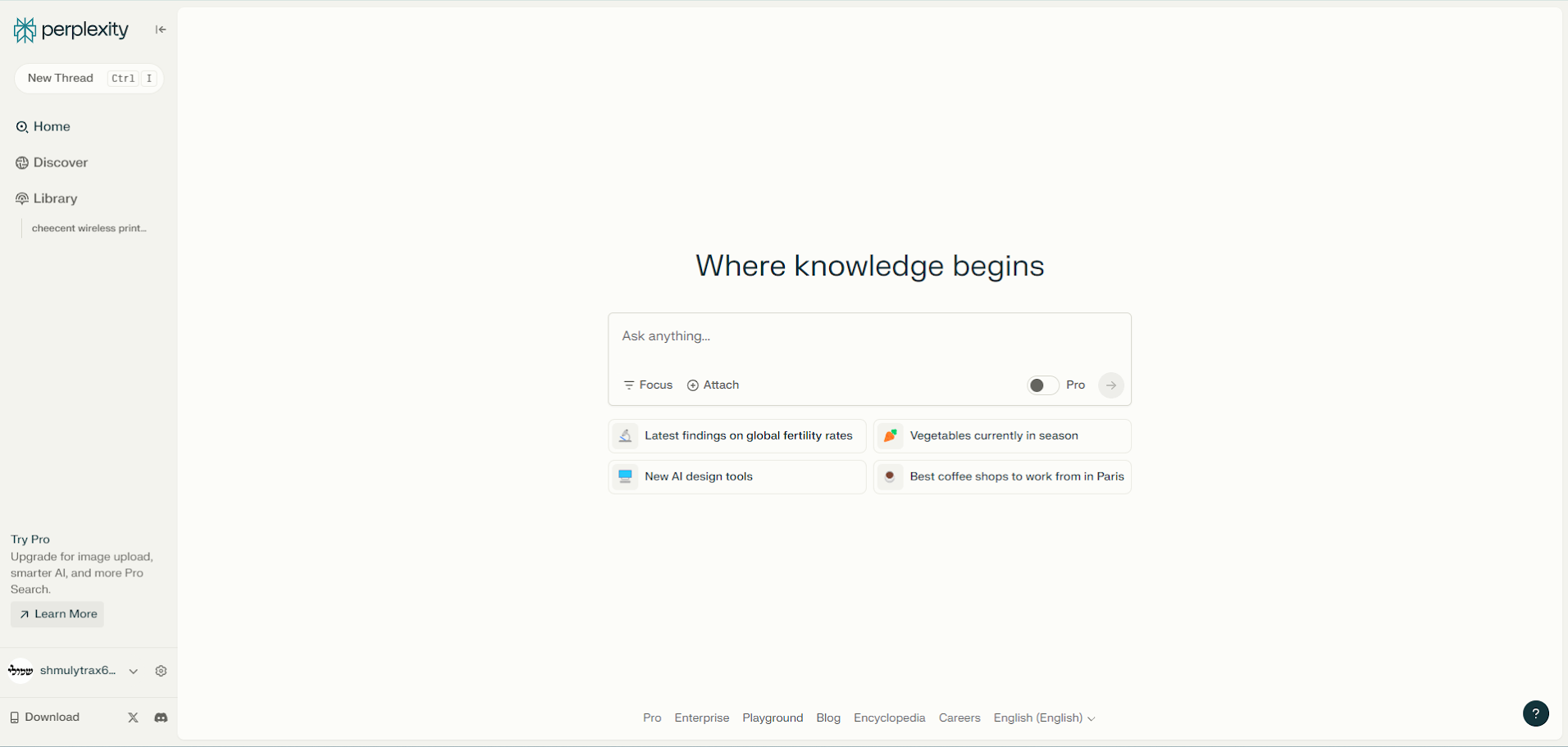Click the Try Pro heading

point(30,540)
